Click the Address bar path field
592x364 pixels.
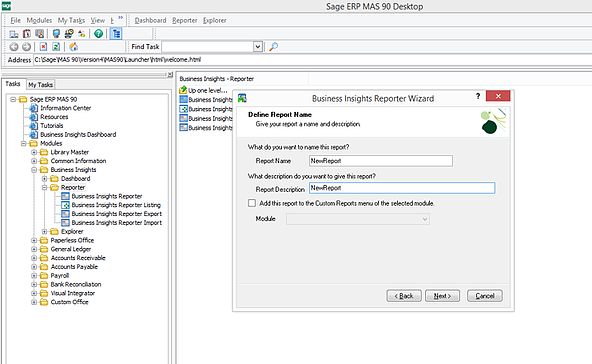[313, 60]
